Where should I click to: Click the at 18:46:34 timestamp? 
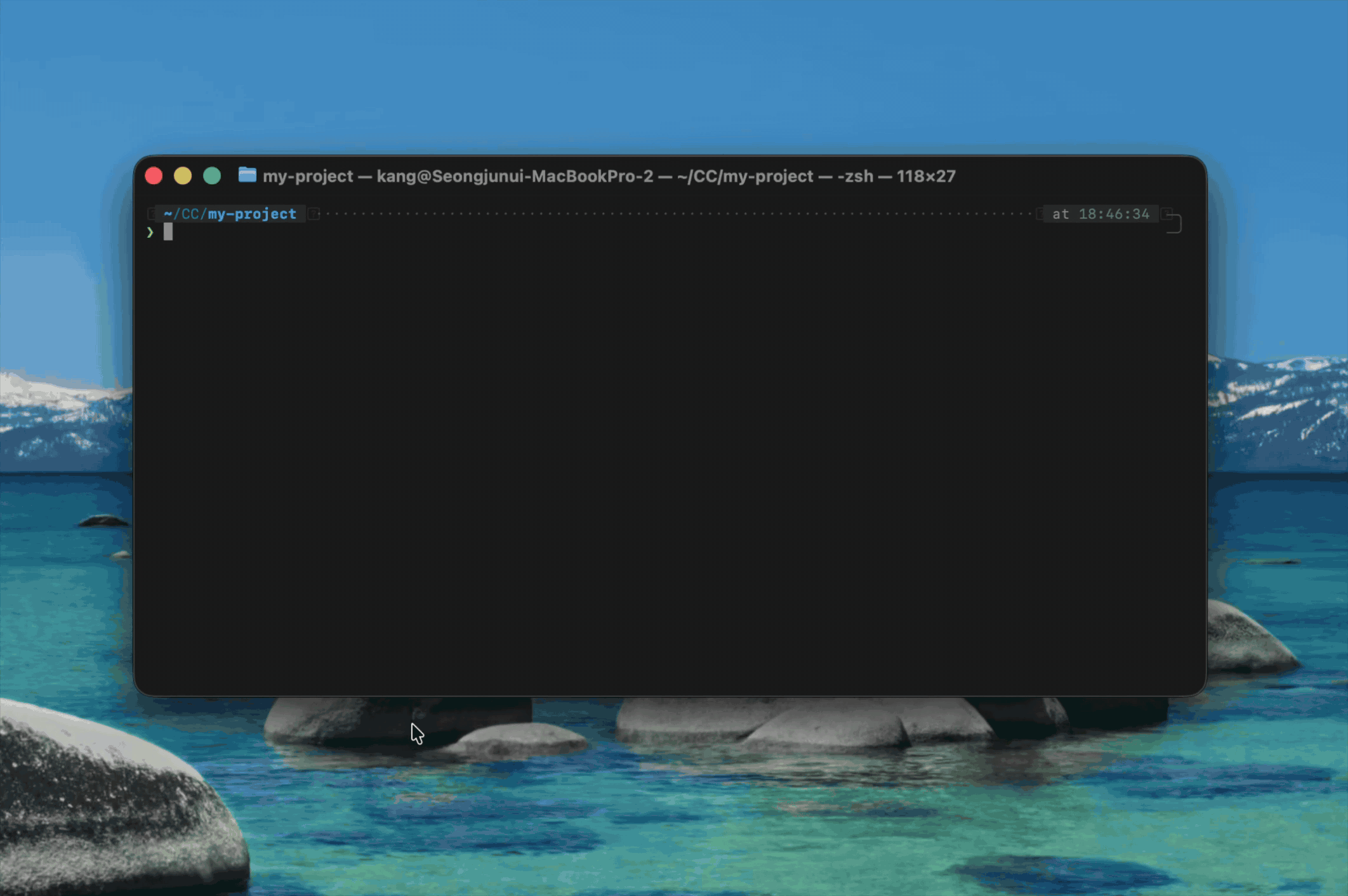click(1100, 214)
